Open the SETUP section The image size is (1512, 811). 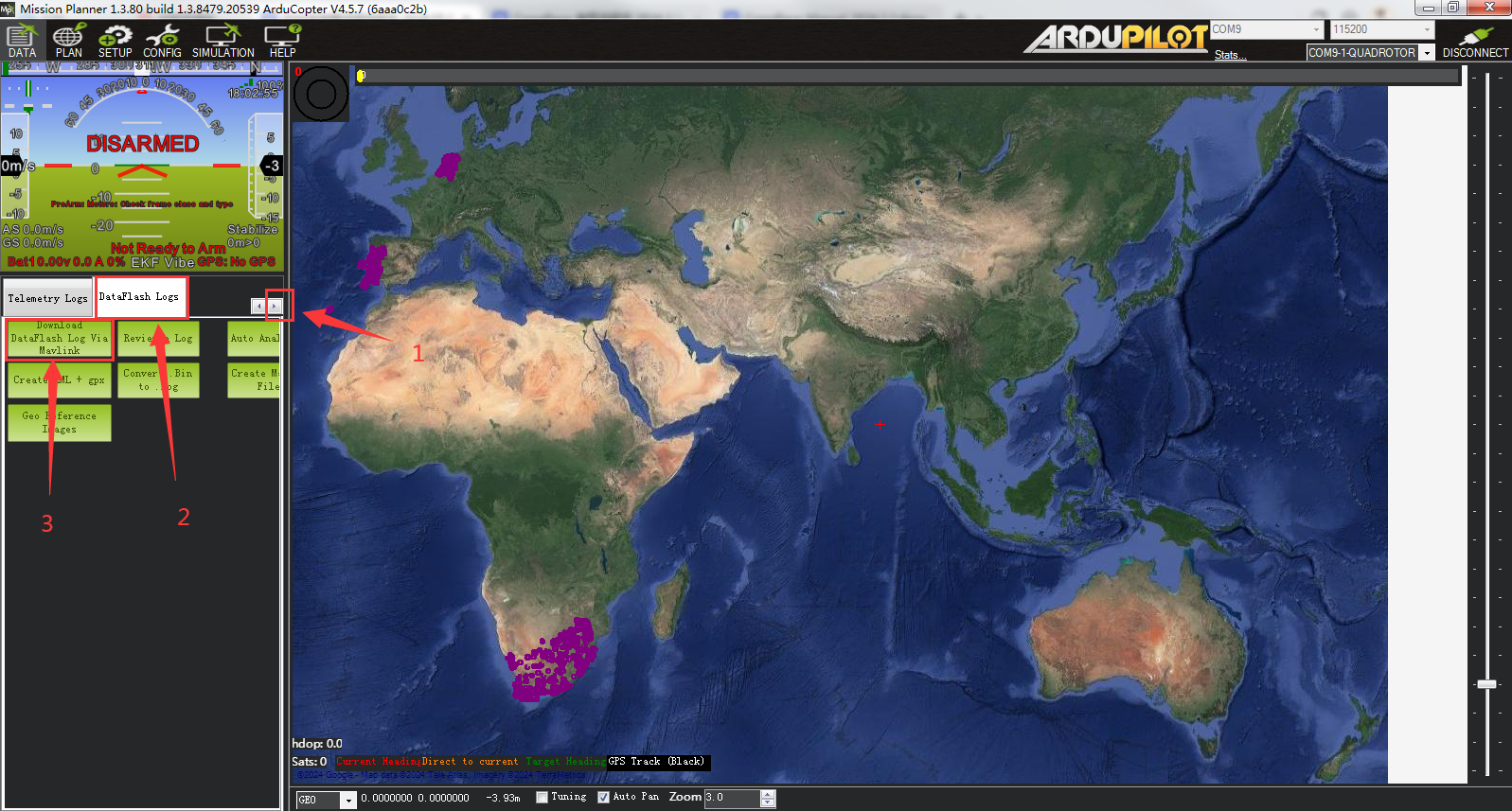(115, 41)
